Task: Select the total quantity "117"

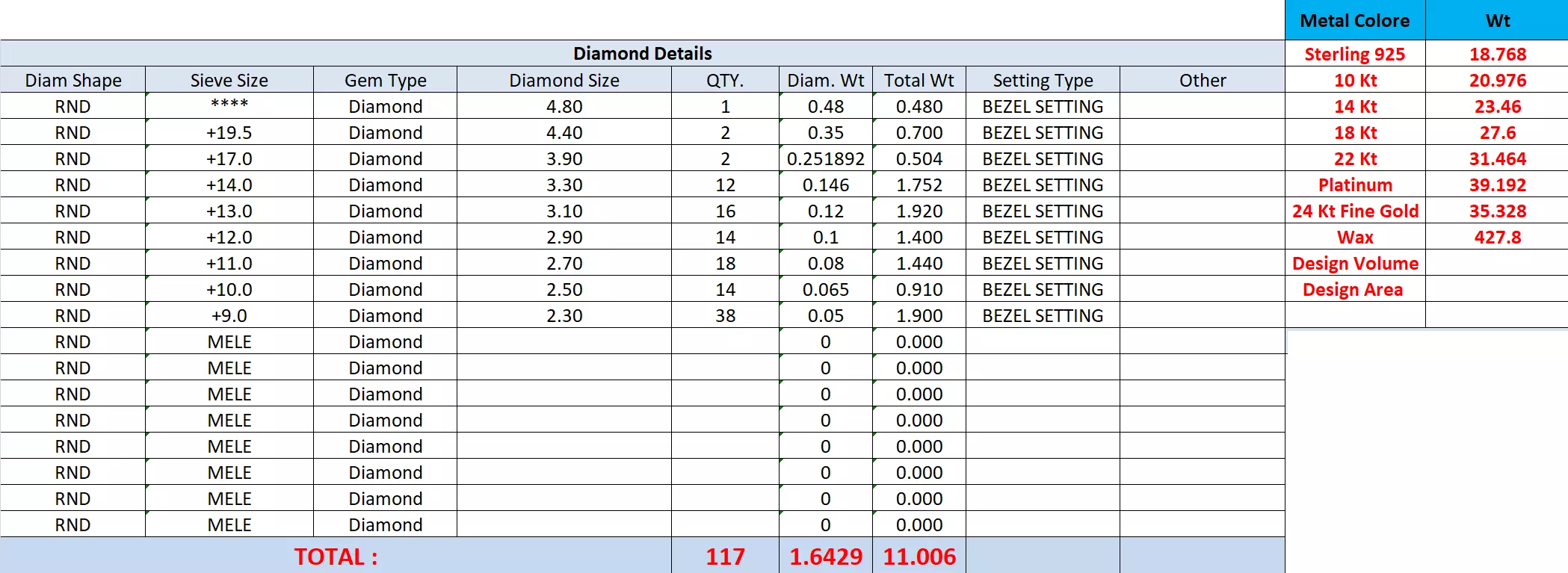Action: 725,557
